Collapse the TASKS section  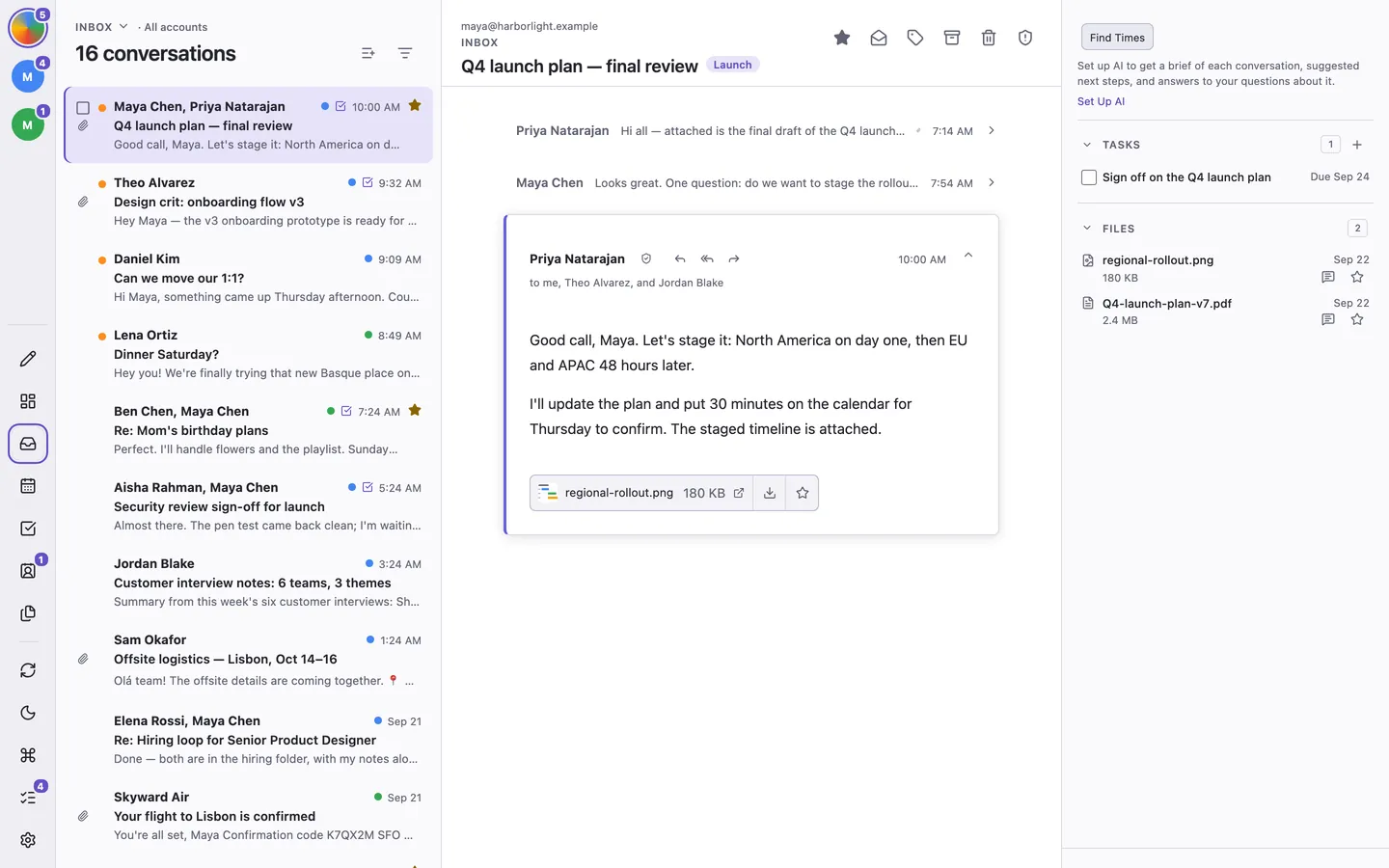pos(1087,145)
